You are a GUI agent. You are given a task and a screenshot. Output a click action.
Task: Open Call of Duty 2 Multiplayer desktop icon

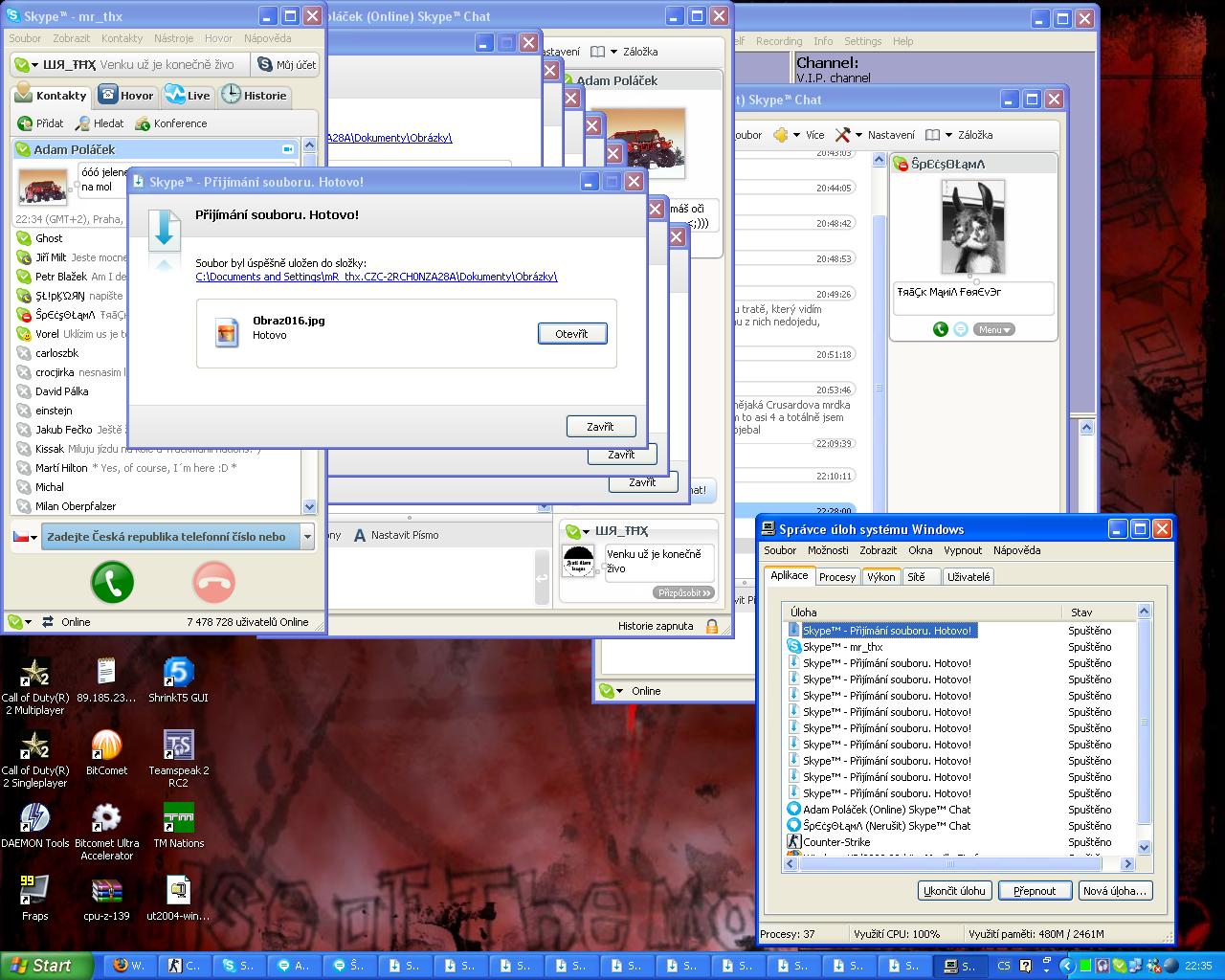tap(35, 686)
